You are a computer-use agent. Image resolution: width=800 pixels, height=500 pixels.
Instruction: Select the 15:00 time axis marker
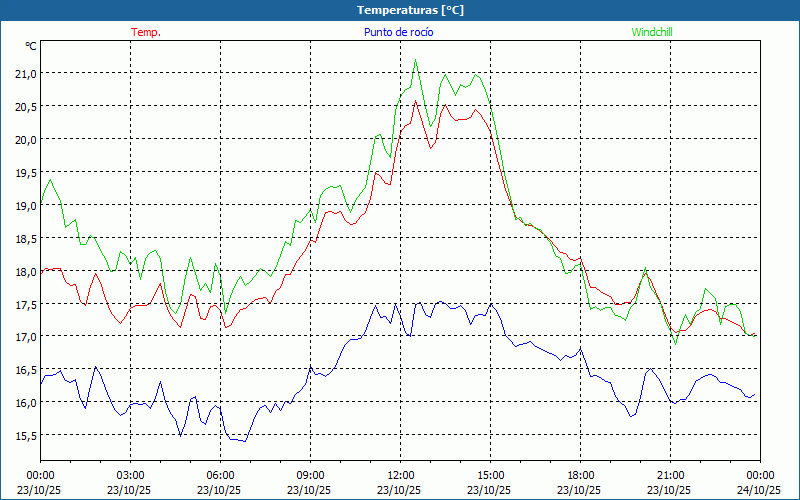[x=490, y=475]
